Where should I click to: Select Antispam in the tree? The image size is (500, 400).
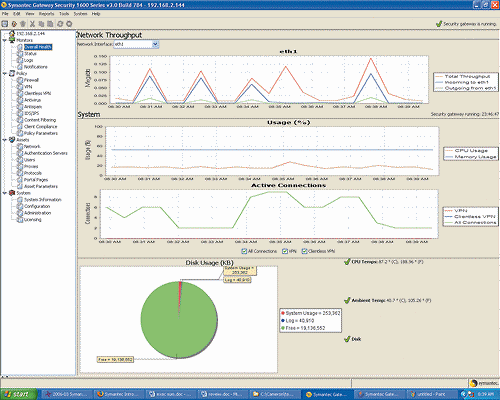pyautogui.click(x=33, y=107)
